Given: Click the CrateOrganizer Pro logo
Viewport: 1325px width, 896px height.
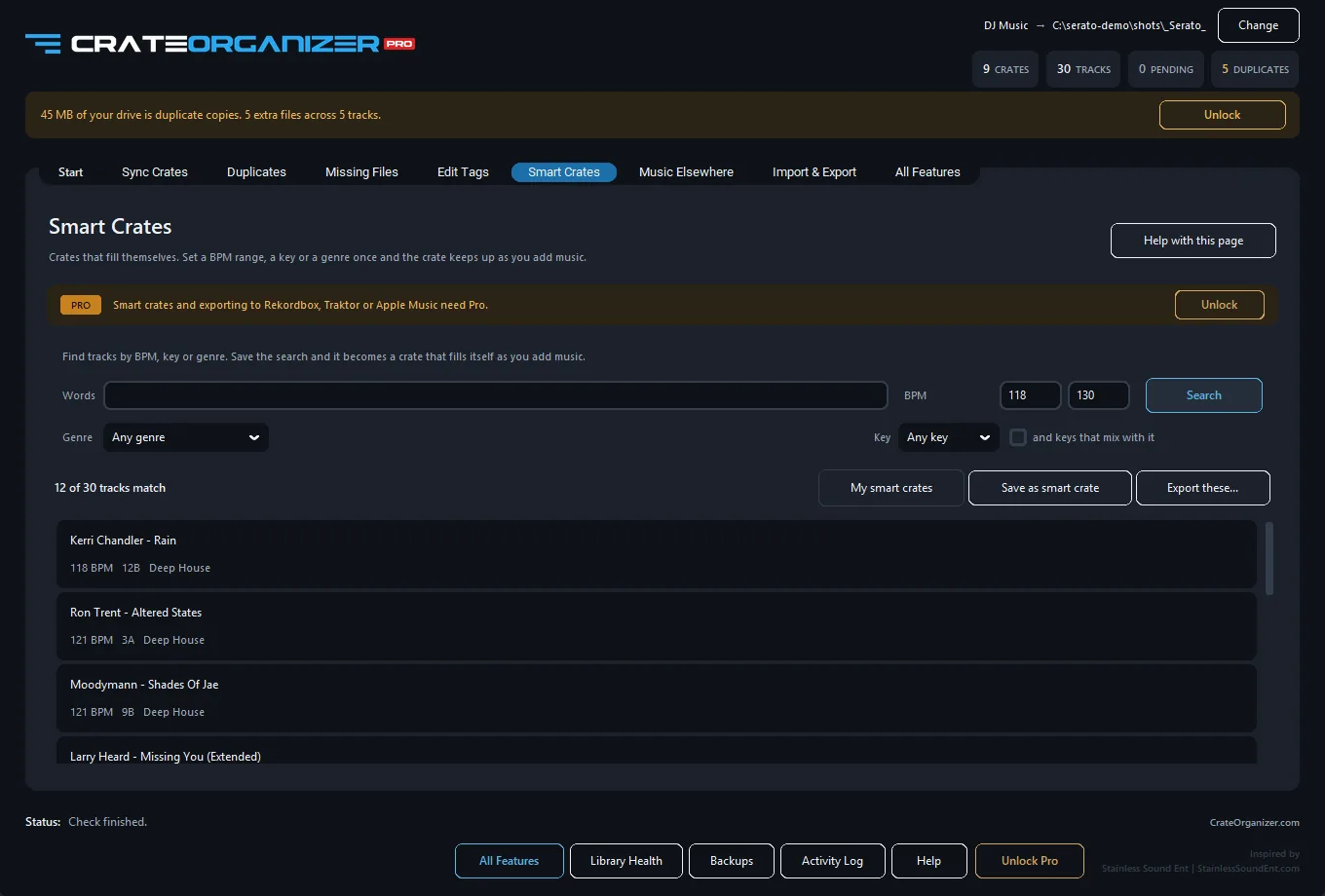Looking at the screenshot, I should tap(220, 43).
